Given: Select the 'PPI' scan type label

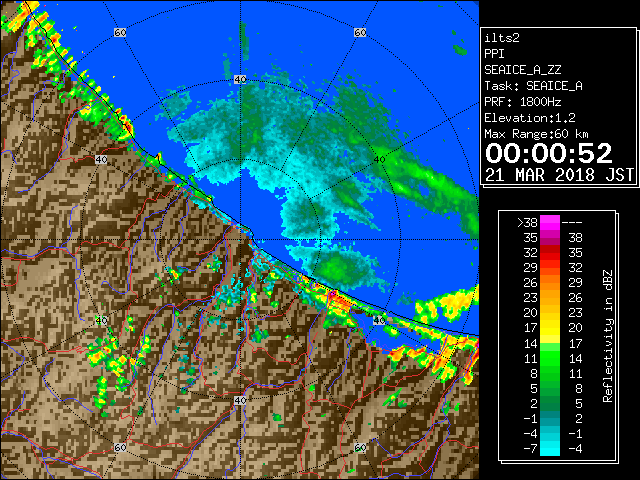Looking at the screenshot, I should tap(494, 54).
